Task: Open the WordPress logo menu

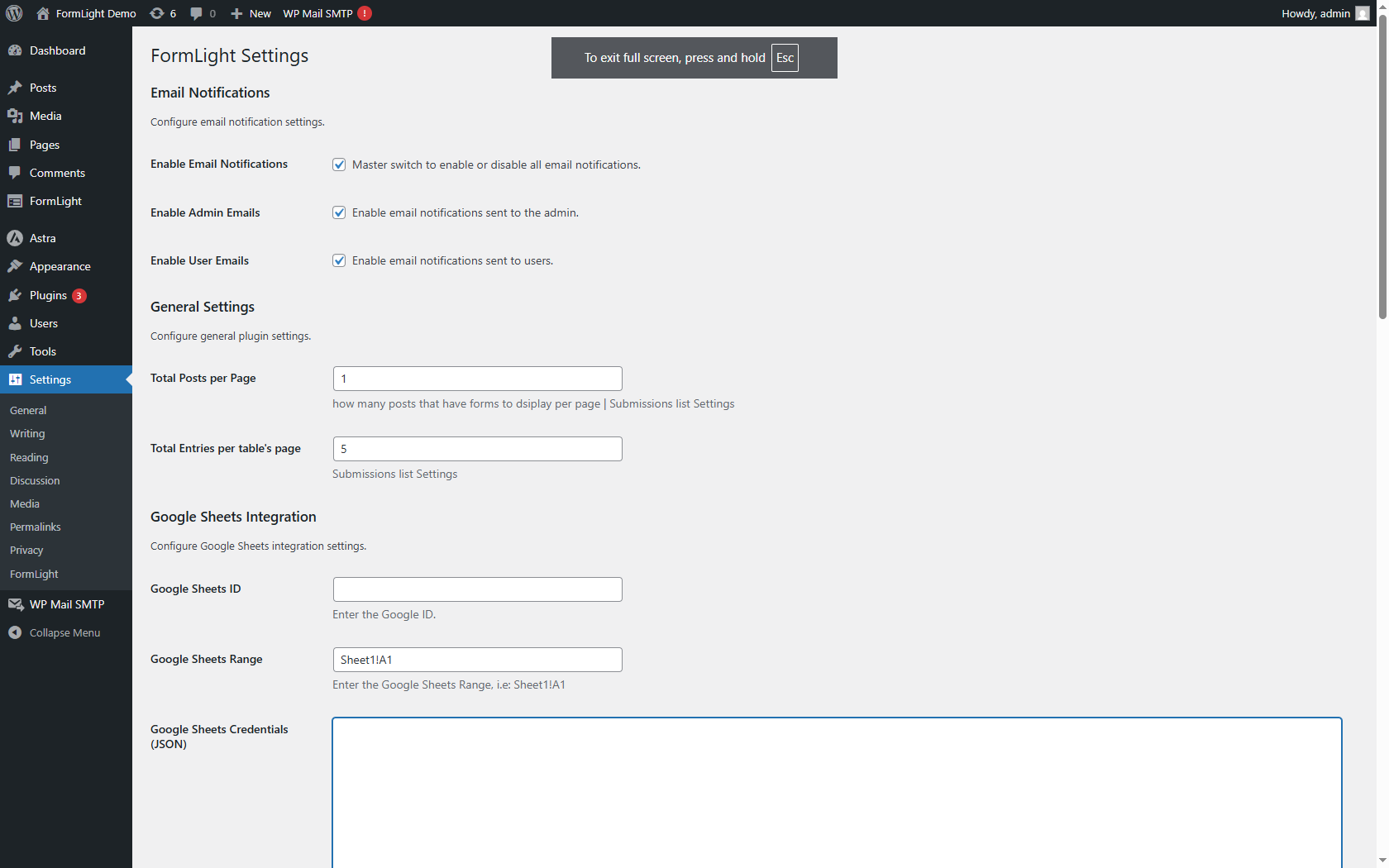Action: coord(13,13)
